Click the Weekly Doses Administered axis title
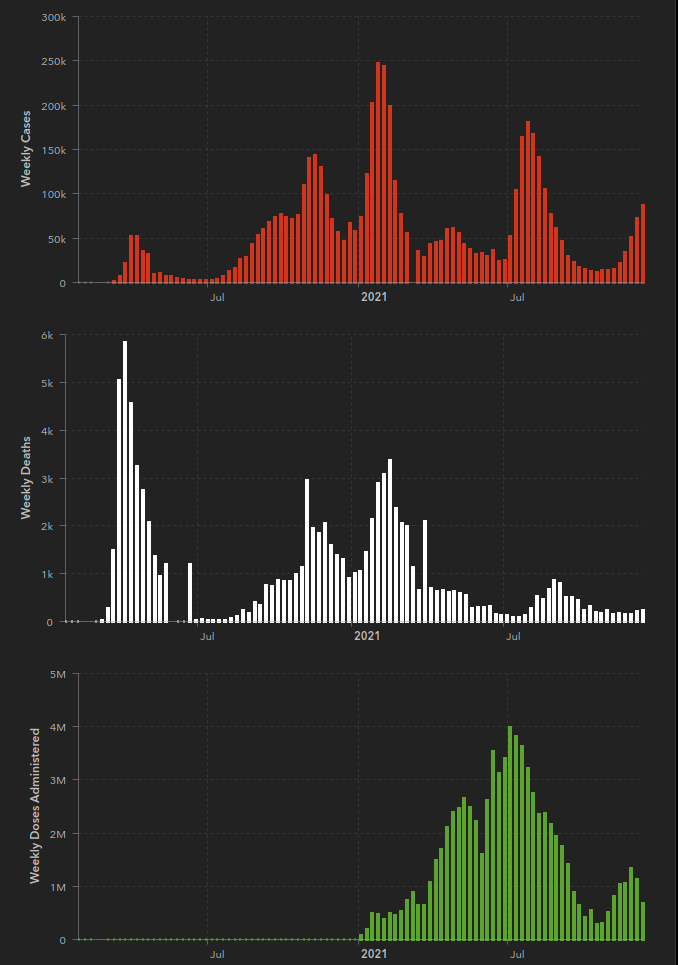This screenshot has width=678, height=965. click(x=35, y=805)
